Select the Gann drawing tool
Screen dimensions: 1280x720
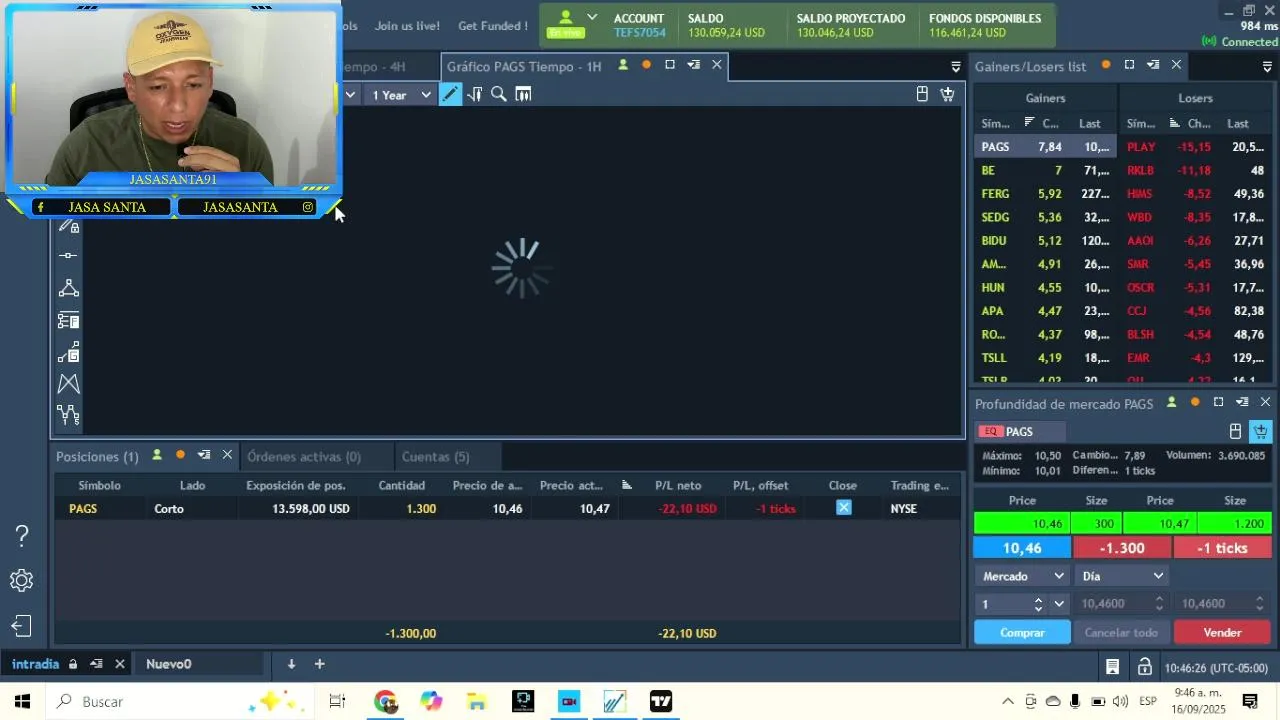(x=68, y=352)
